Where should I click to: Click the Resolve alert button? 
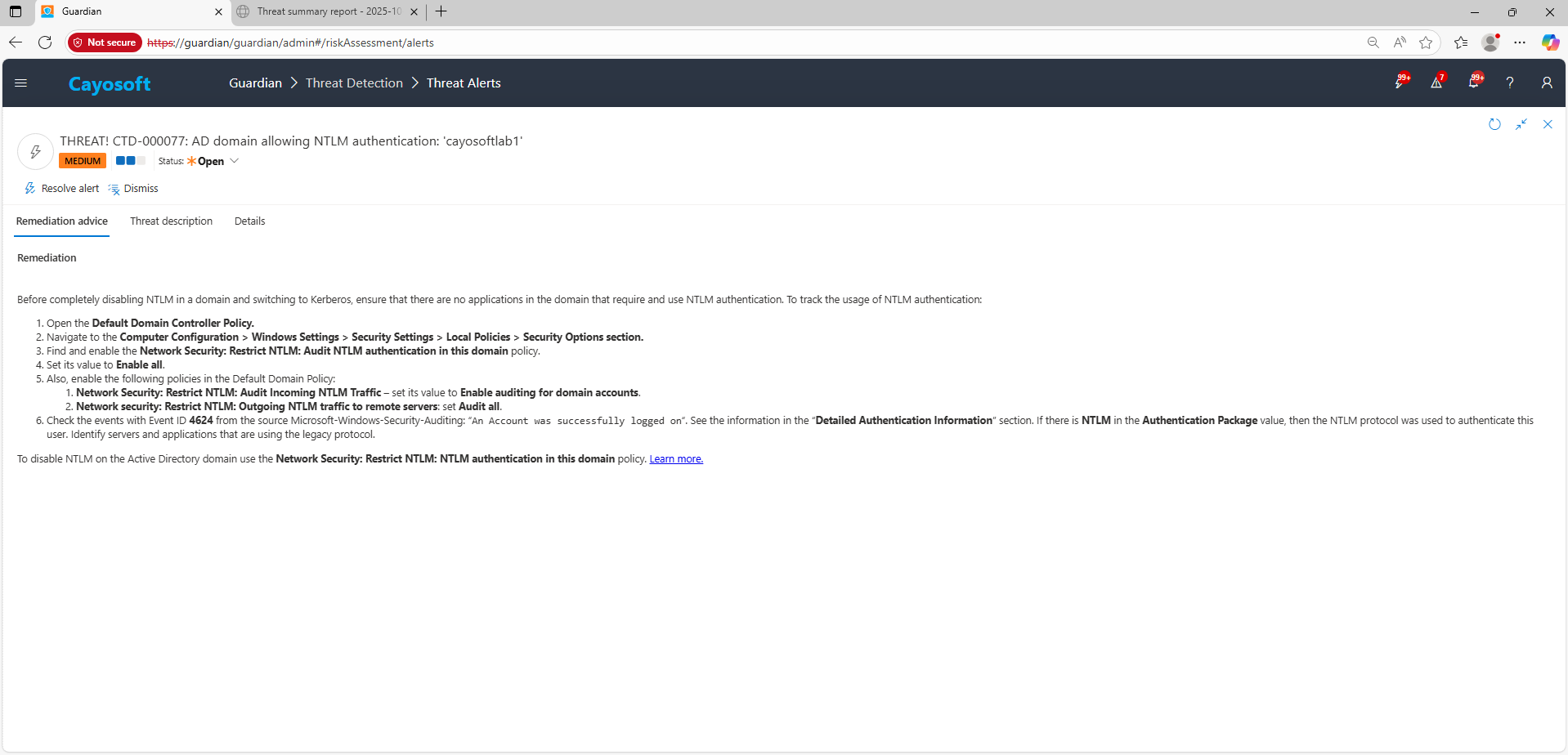pyautogui.click(x=62, y=189)
